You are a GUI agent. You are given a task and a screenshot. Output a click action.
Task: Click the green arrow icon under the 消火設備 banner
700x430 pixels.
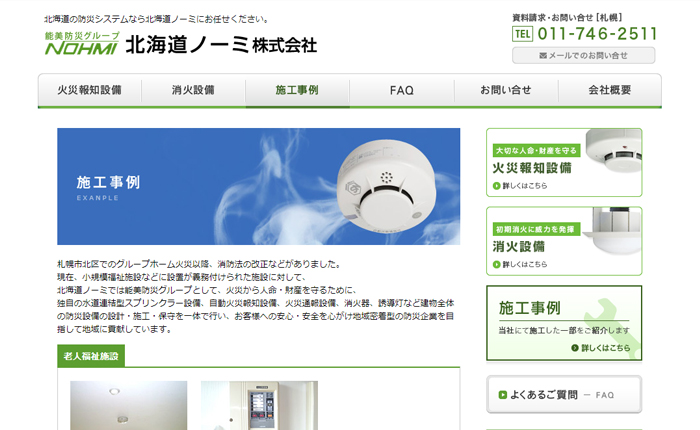496,264
